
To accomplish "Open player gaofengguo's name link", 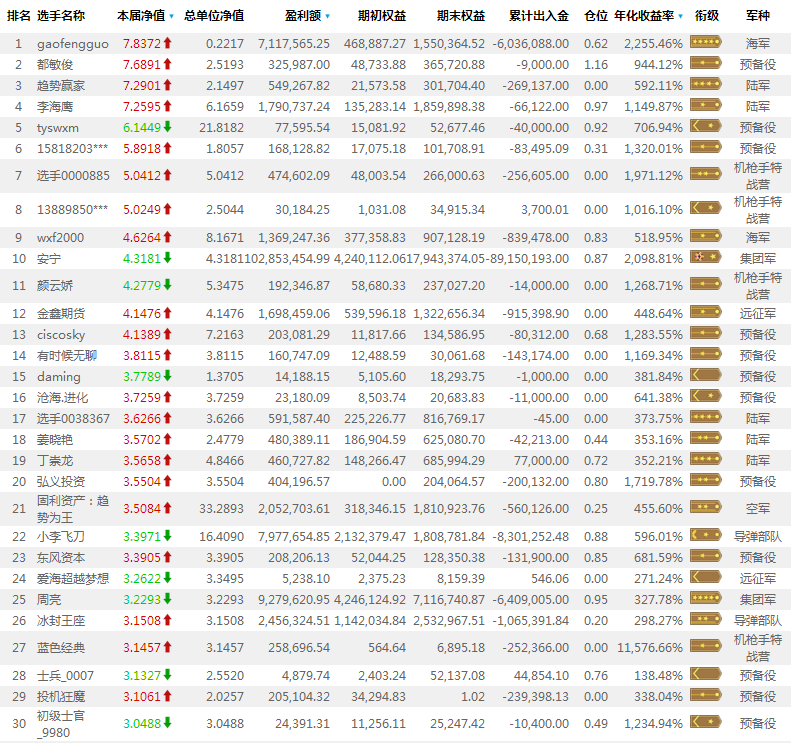I will click(x=73, y=44).
